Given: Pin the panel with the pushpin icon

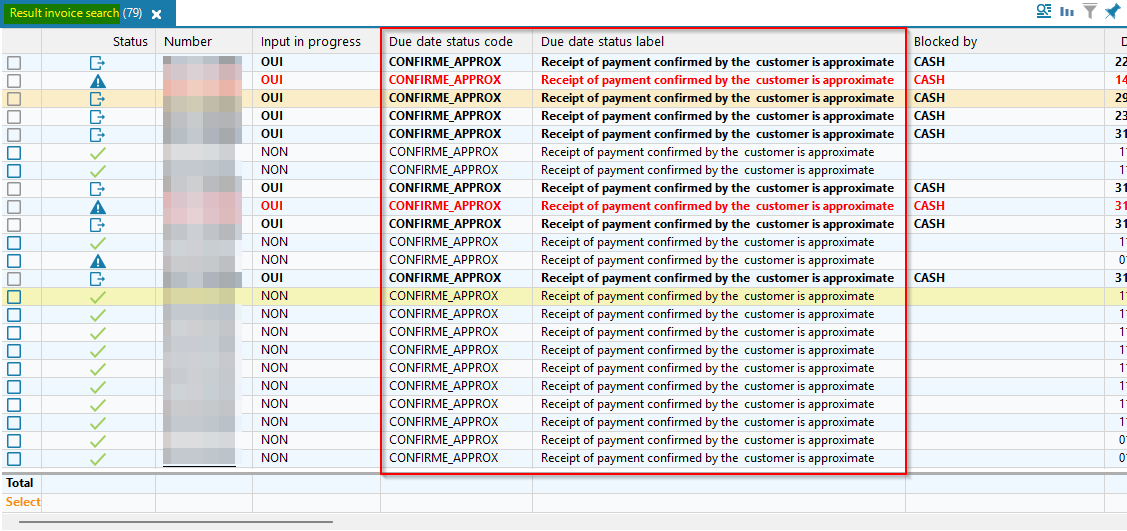Looking at the screenshot, I should point(1112,12).
